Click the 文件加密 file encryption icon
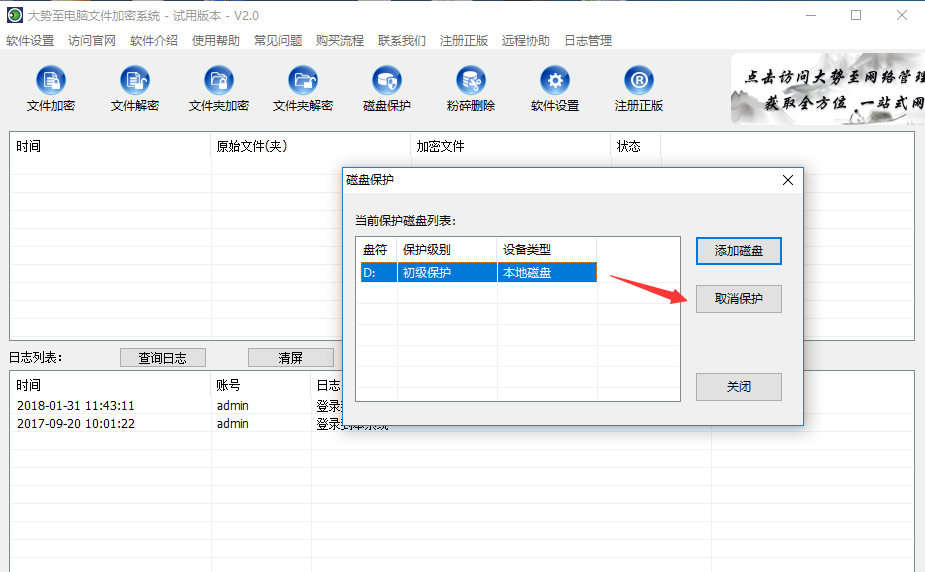 (51, 81)
